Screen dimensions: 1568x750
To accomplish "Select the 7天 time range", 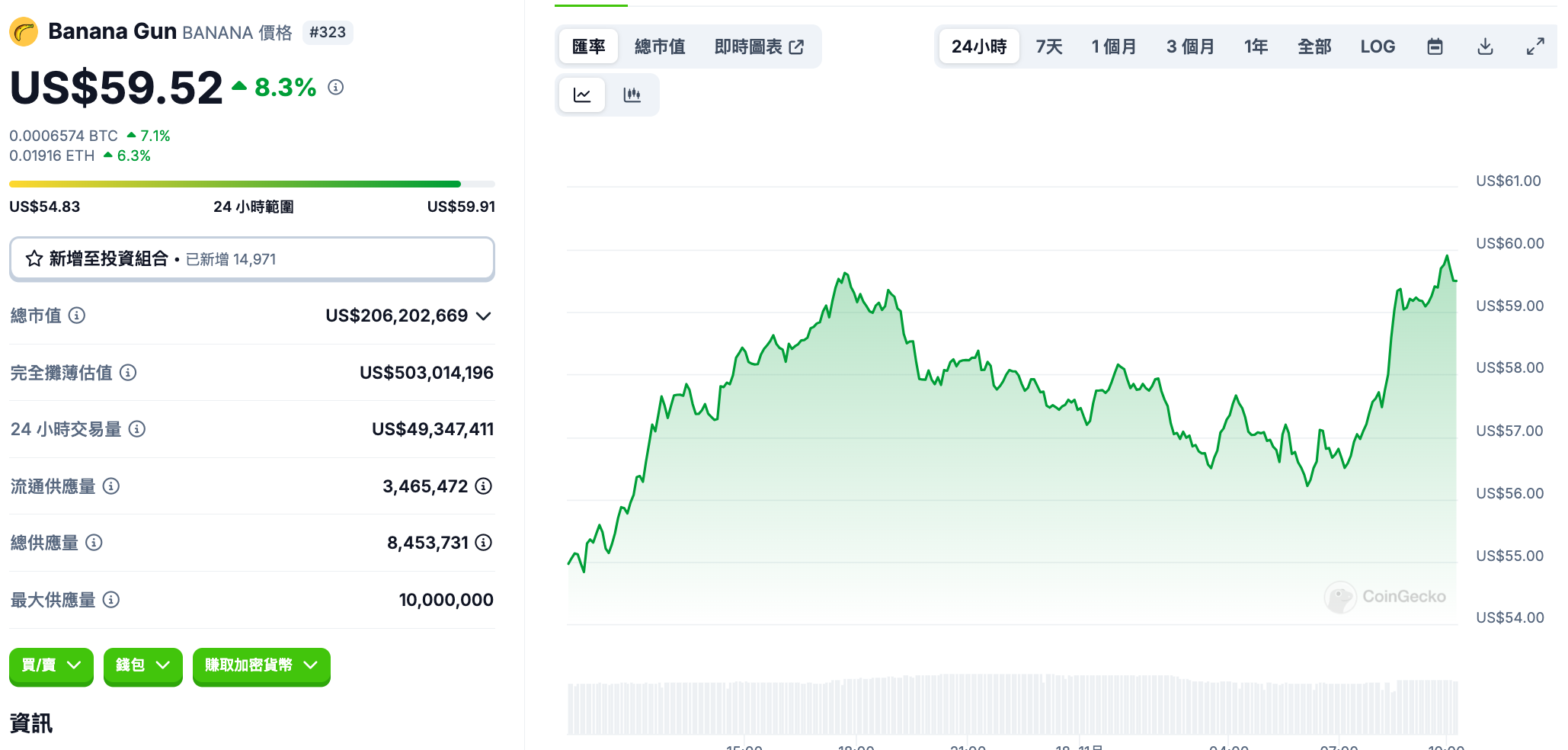I will pos(1048,46).
